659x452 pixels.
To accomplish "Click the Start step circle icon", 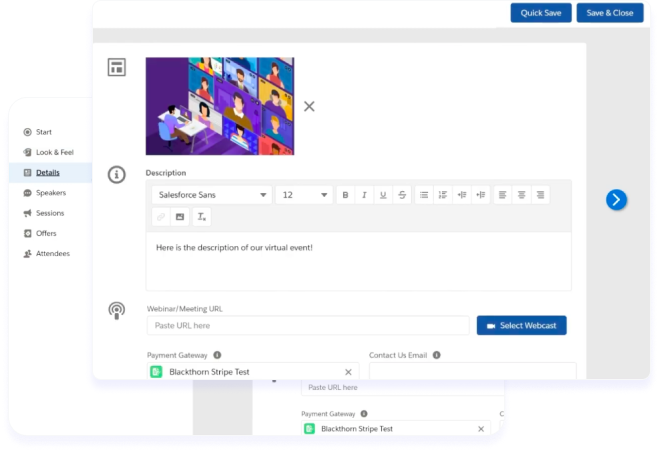I will [x=27, y=132].
